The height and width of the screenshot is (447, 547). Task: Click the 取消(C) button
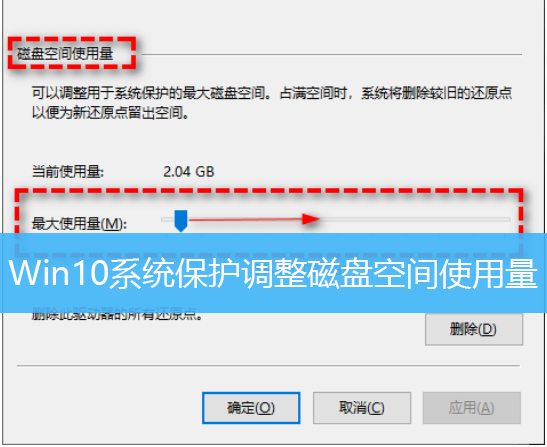coord(362,408)
